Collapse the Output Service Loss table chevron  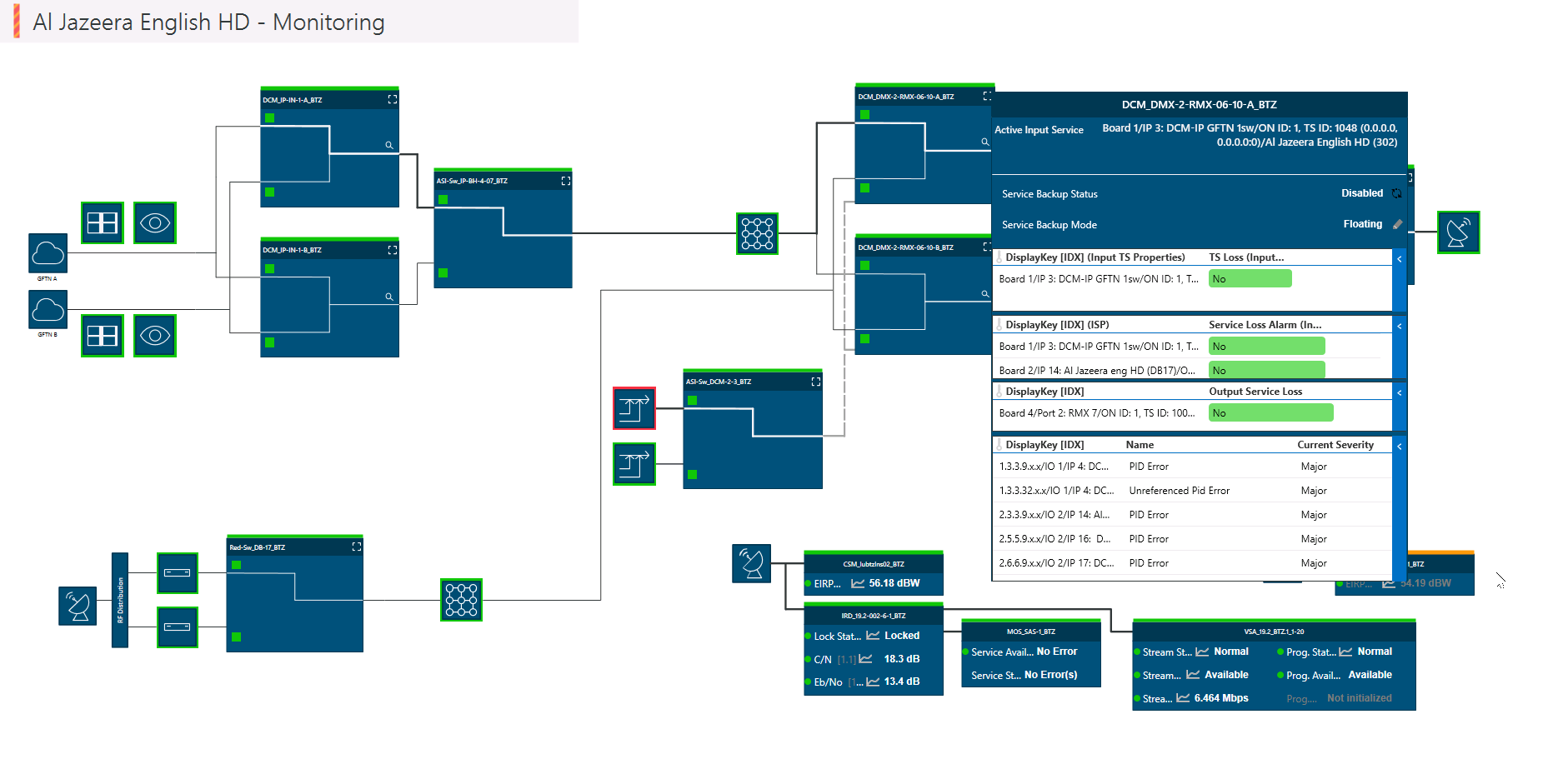1400,393
